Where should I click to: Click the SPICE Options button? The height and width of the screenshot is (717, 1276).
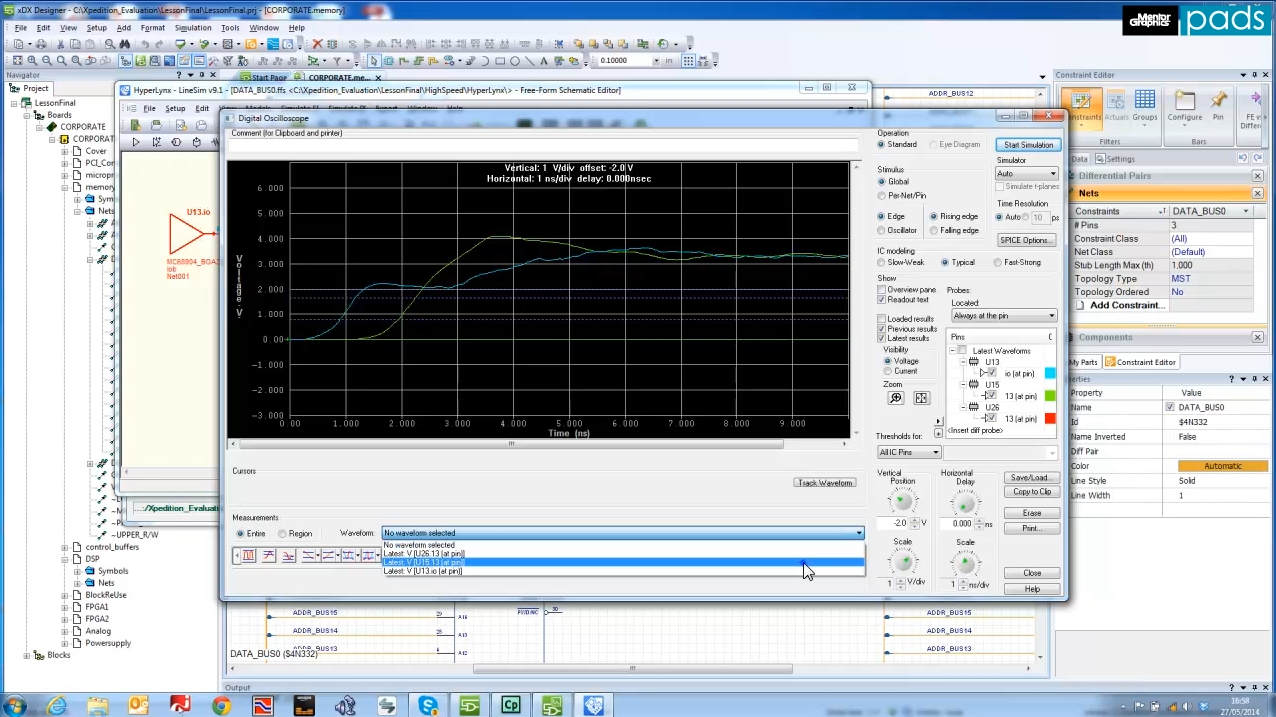pyautogui.click(x=1026, y=240)
